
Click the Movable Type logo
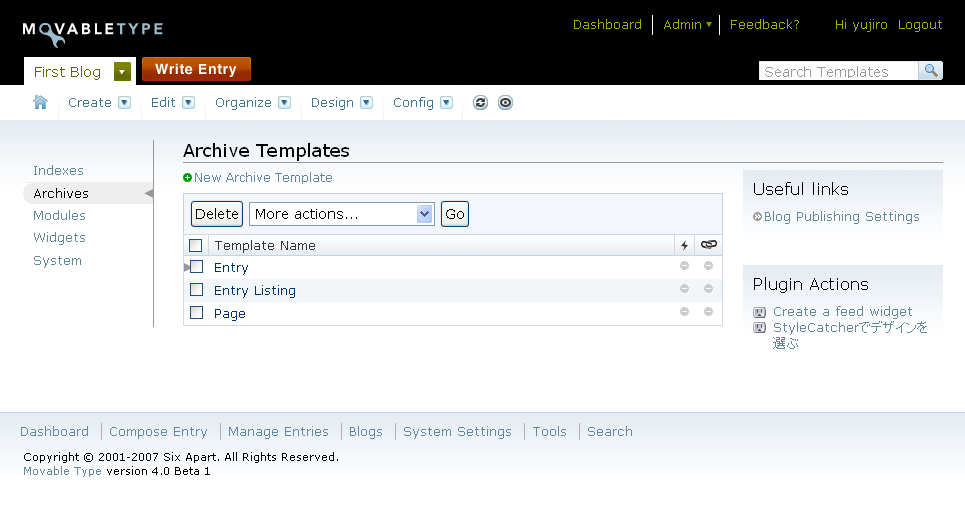92,34
